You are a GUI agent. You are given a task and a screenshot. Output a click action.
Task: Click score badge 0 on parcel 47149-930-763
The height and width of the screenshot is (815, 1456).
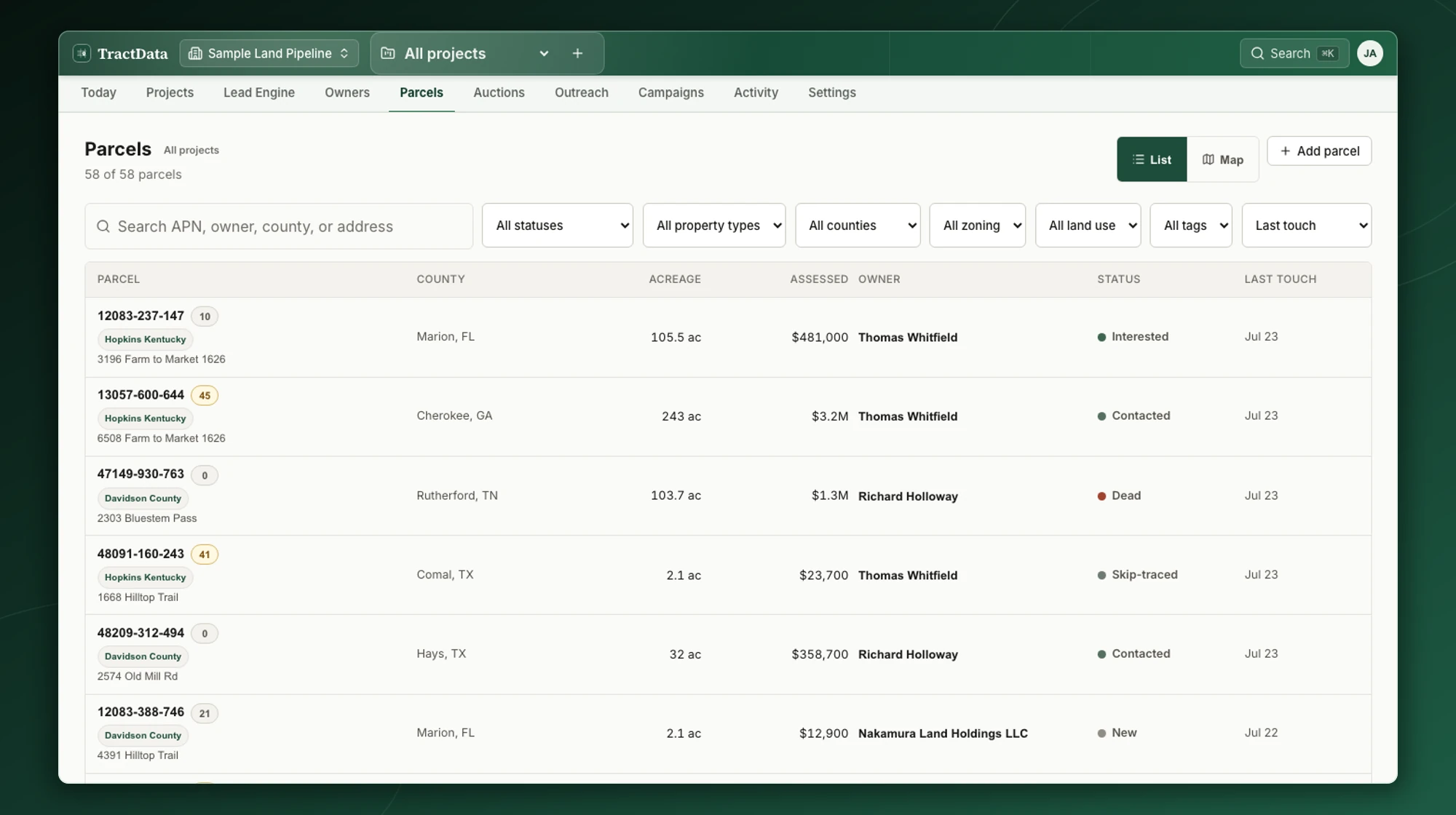205,475
